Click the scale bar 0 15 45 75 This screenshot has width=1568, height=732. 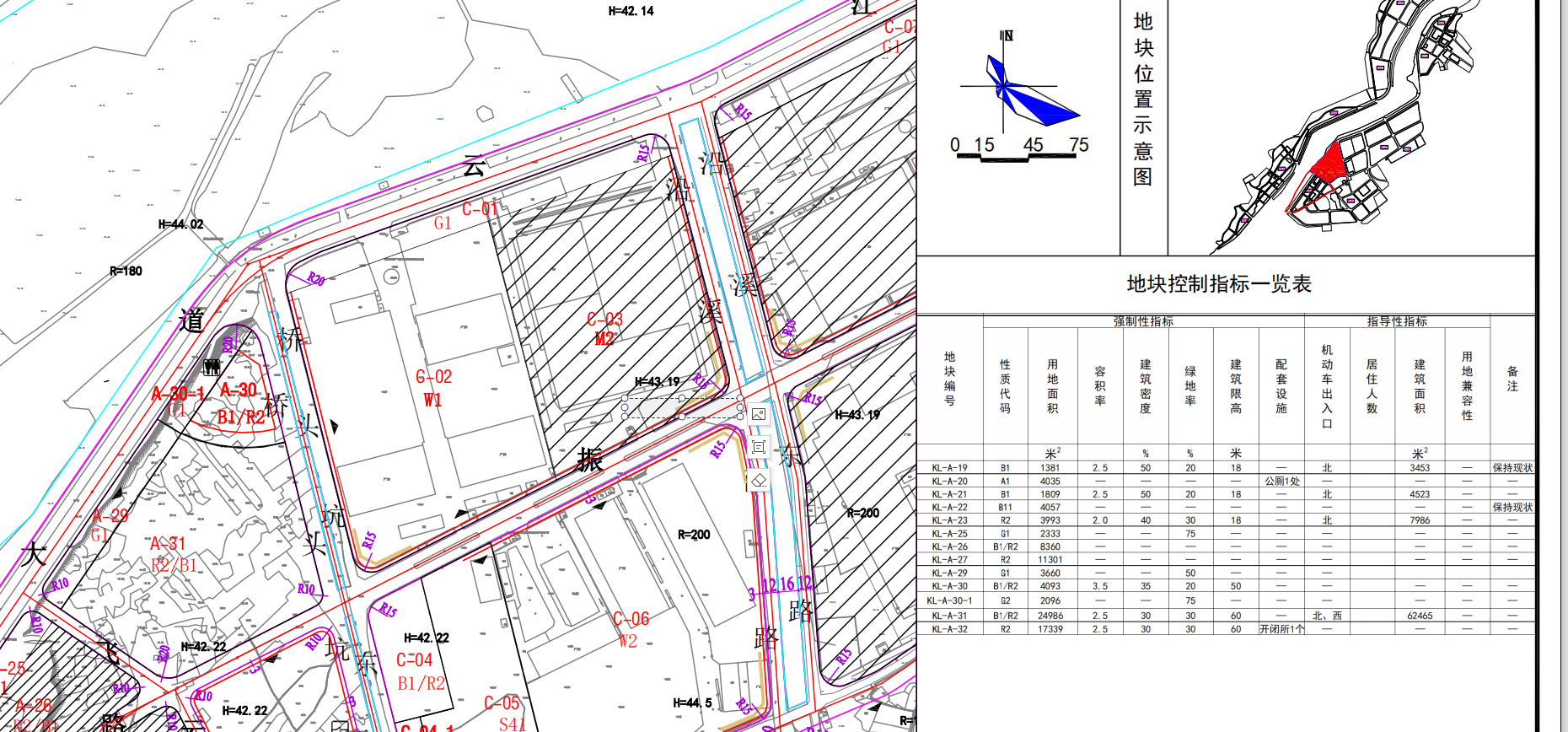1019,148
